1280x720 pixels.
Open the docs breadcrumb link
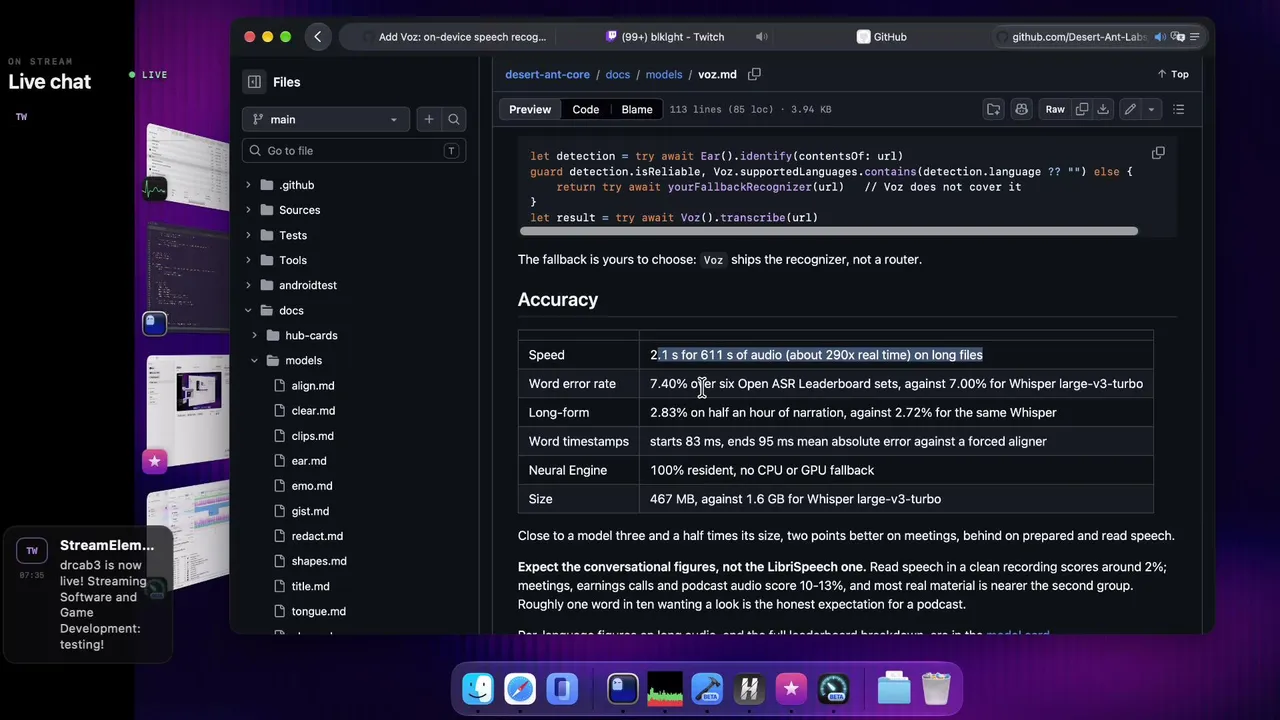pyautogui.click(x=618, y=74)
